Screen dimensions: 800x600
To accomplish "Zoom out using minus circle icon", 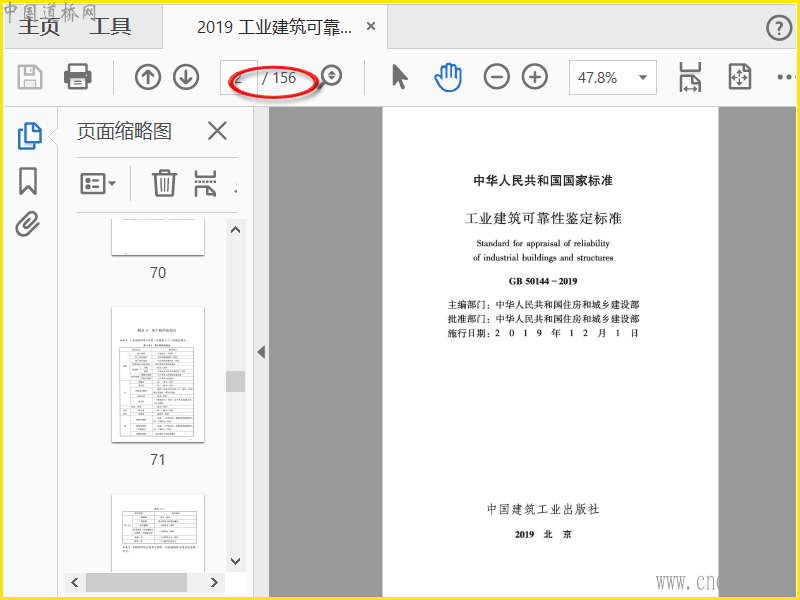I will click(496, 77).
